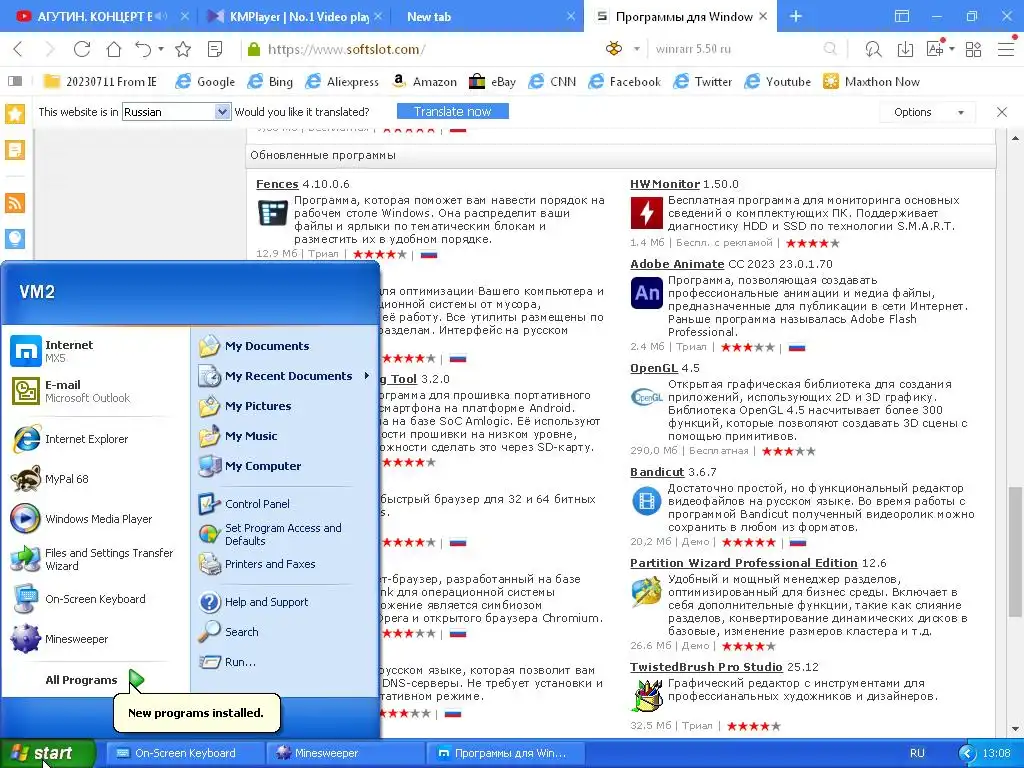The height and width of the screenshot is (768, 1024).
Task: Expand All Programs list
Action: point(95,680)
